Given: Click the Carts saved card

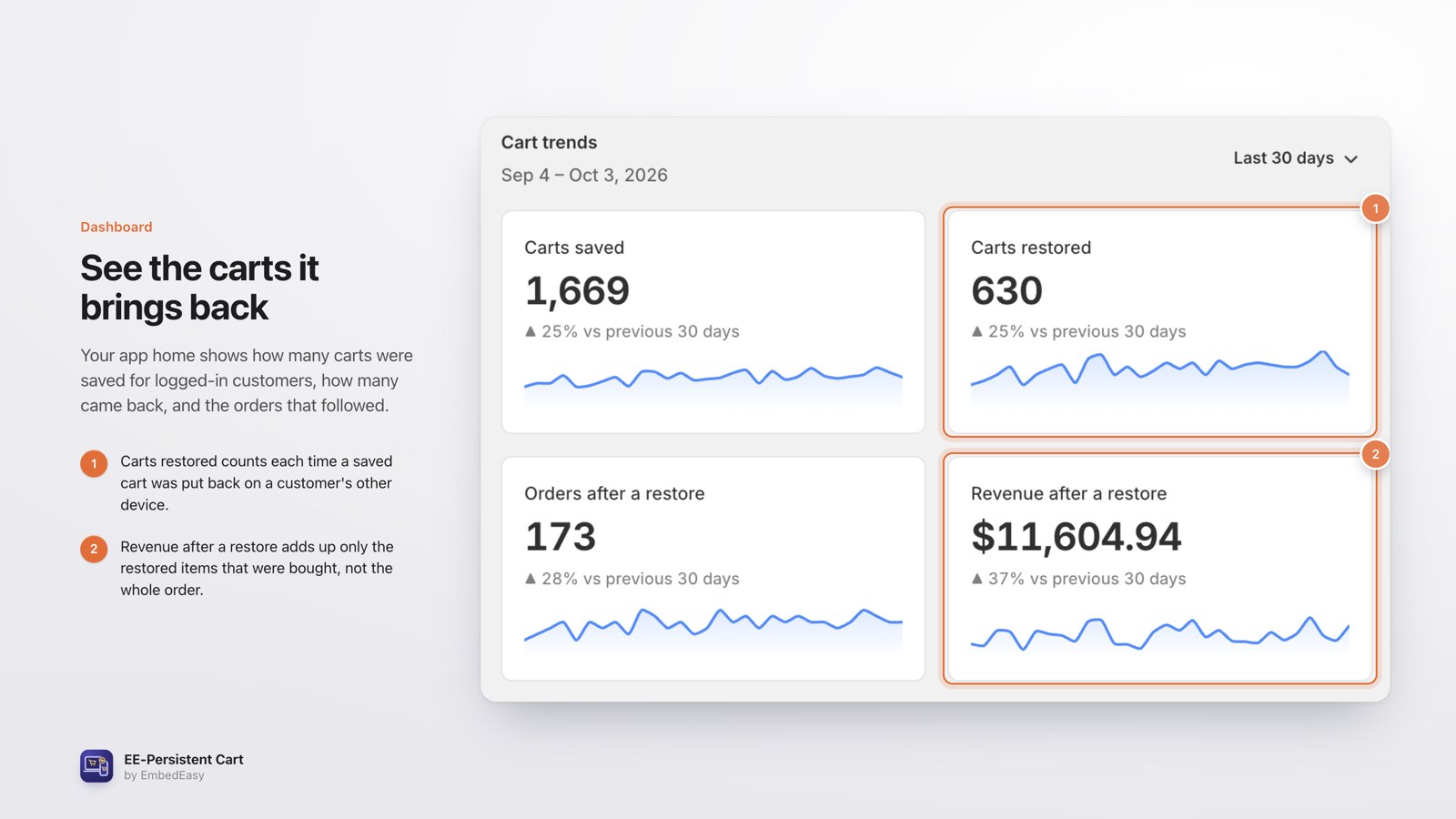Looking at the screenshot, I should pos(713,322).
